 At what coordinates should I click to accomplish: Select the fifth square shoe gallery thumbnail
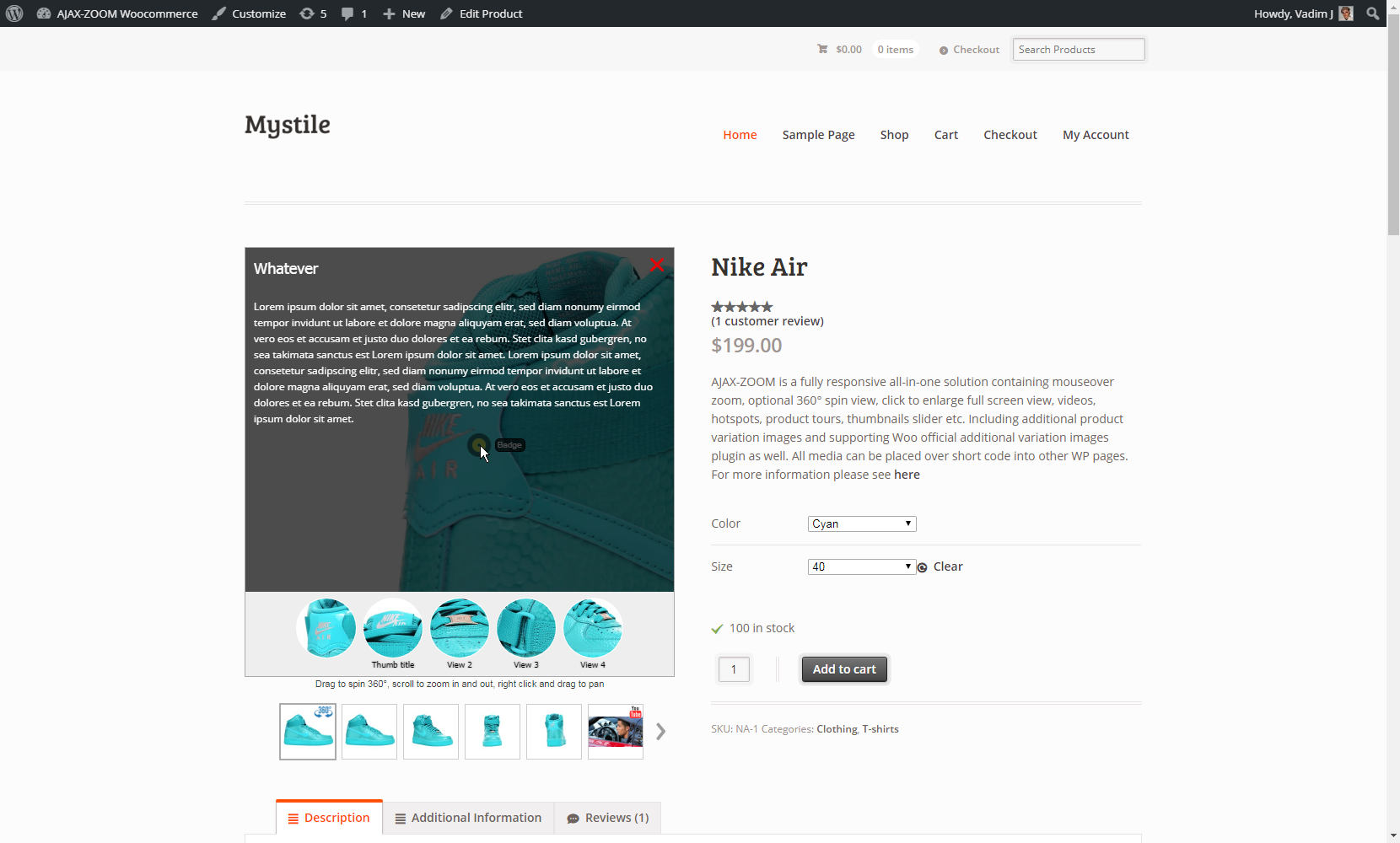coord(554,732)
